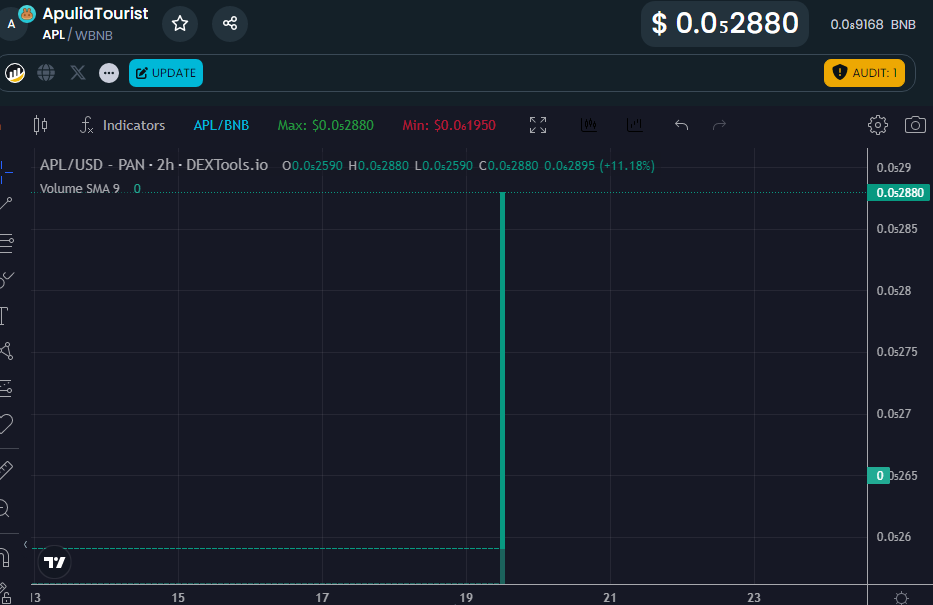
Task: Click the current price label 0.0₅2880 on axis
Action: (x=899, y=193)
